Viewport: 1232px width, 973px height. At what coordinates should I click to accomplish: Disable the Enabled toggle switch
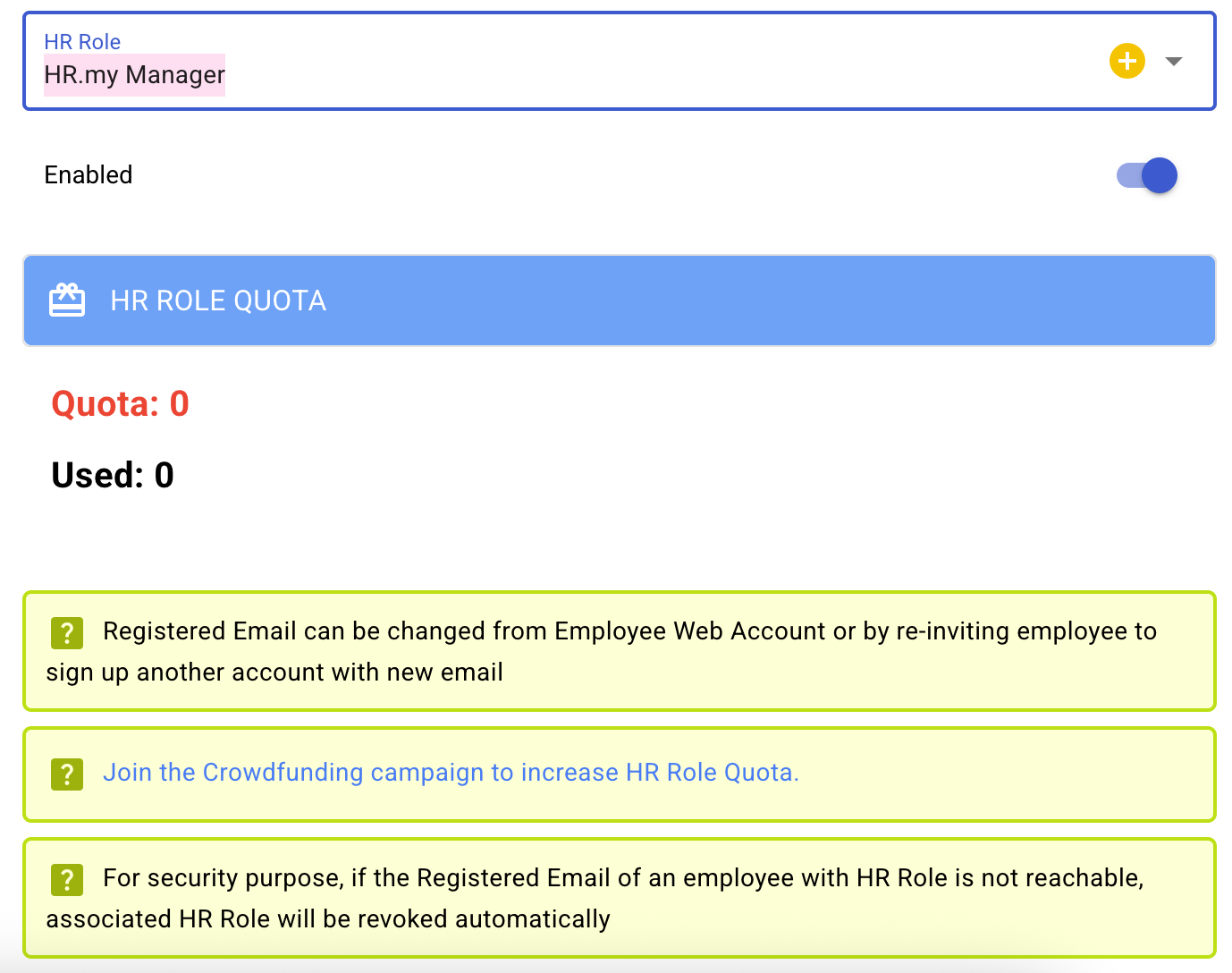[x=1148, y=175]
